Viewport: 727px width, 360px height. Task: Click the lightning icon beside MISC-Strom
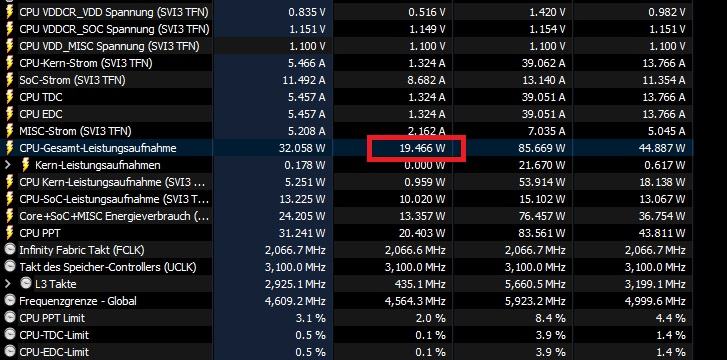tap(9, 131)
